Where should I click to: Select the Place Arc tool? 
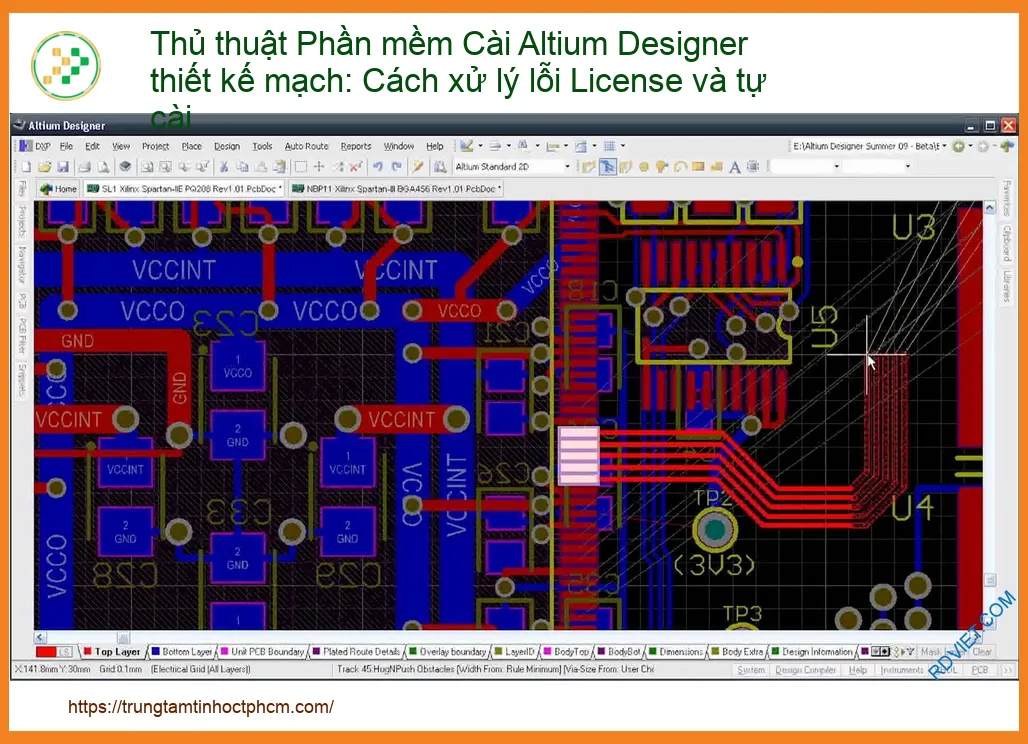point(680,167)
